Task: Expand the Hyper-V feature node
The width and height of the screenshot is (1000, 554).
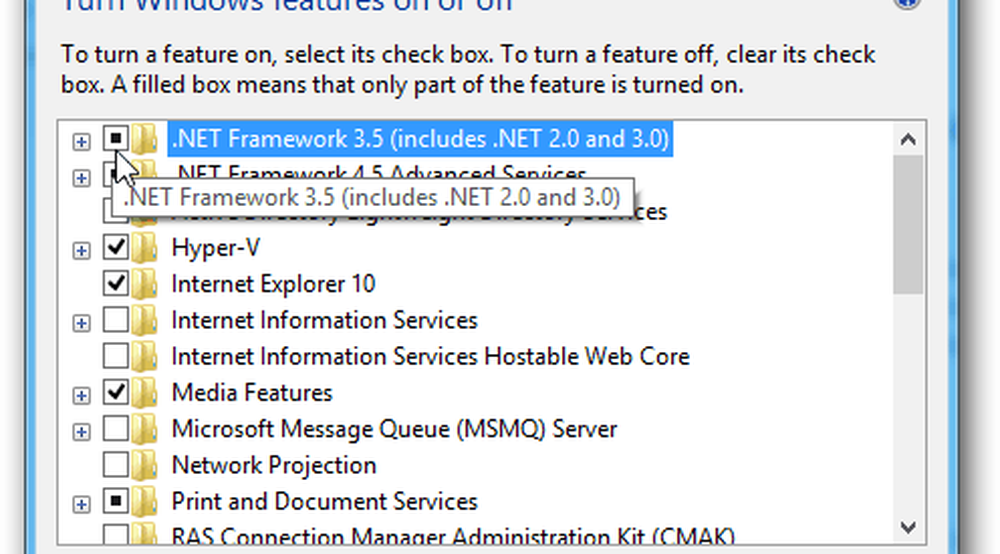Action: click(81, 251)
